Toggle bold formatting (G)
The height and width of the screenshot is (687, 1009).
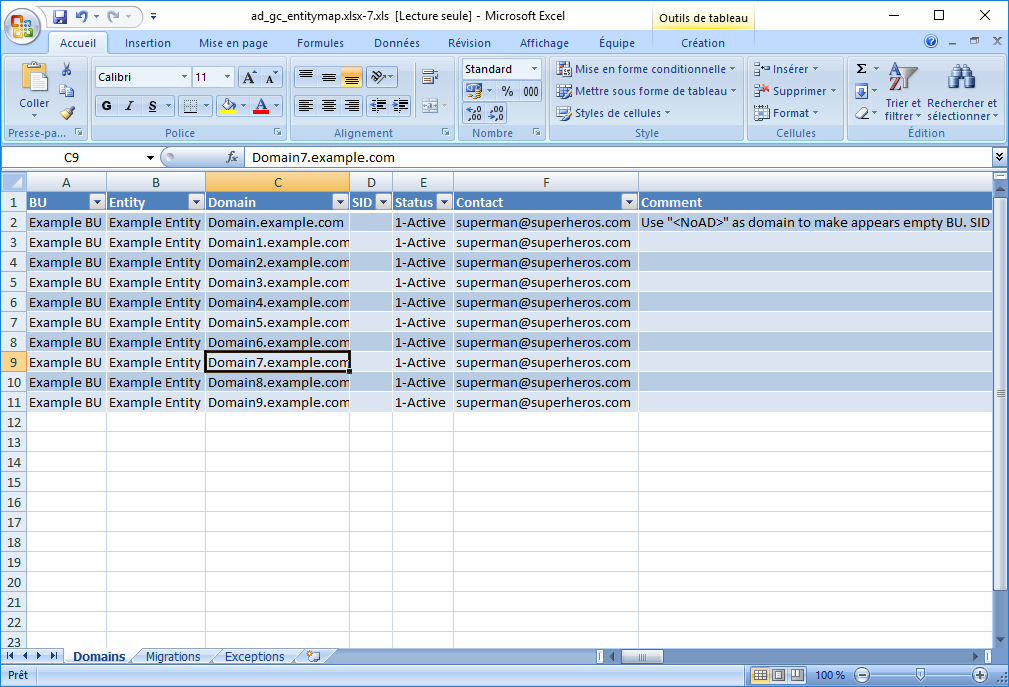[x=107, y=105]
